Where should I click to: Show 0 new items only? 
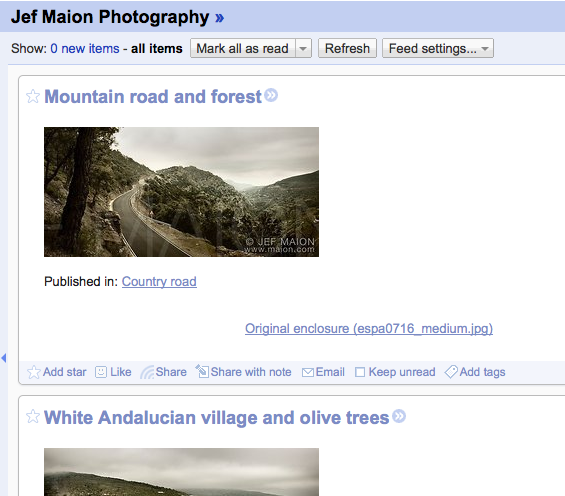coord(85,48)
